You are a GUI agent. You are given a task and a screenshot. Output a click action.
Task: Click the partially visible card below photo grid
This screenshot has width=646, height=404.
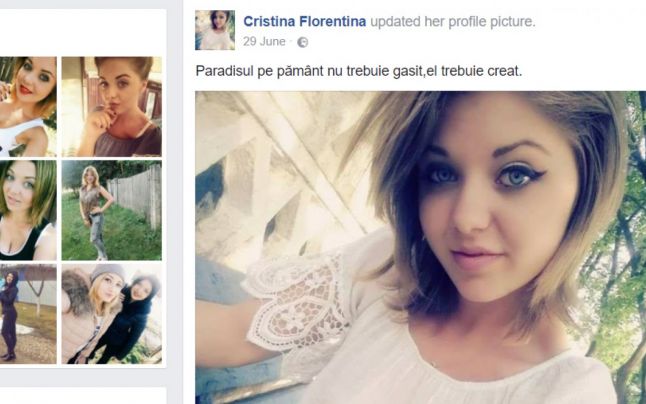coord(82,396)
